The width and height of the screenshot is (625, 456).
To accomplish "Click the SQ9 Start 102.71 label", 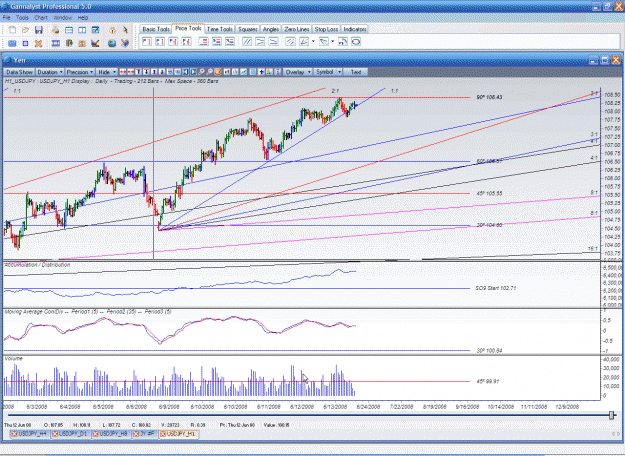I will pos(495,288).
